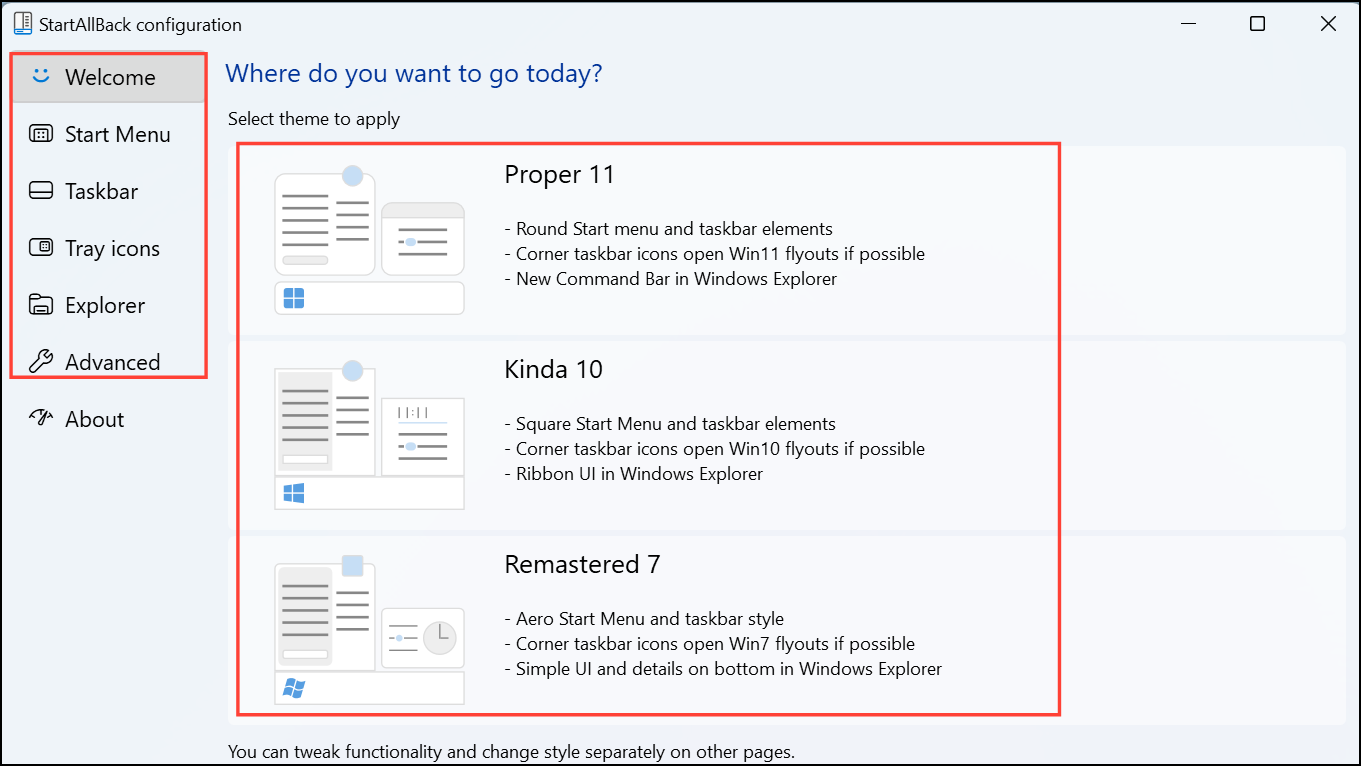Click "Corner taskbar icons open Win10 flyouts" line
Screen dimensions: 1361x766
coord(715,449)
